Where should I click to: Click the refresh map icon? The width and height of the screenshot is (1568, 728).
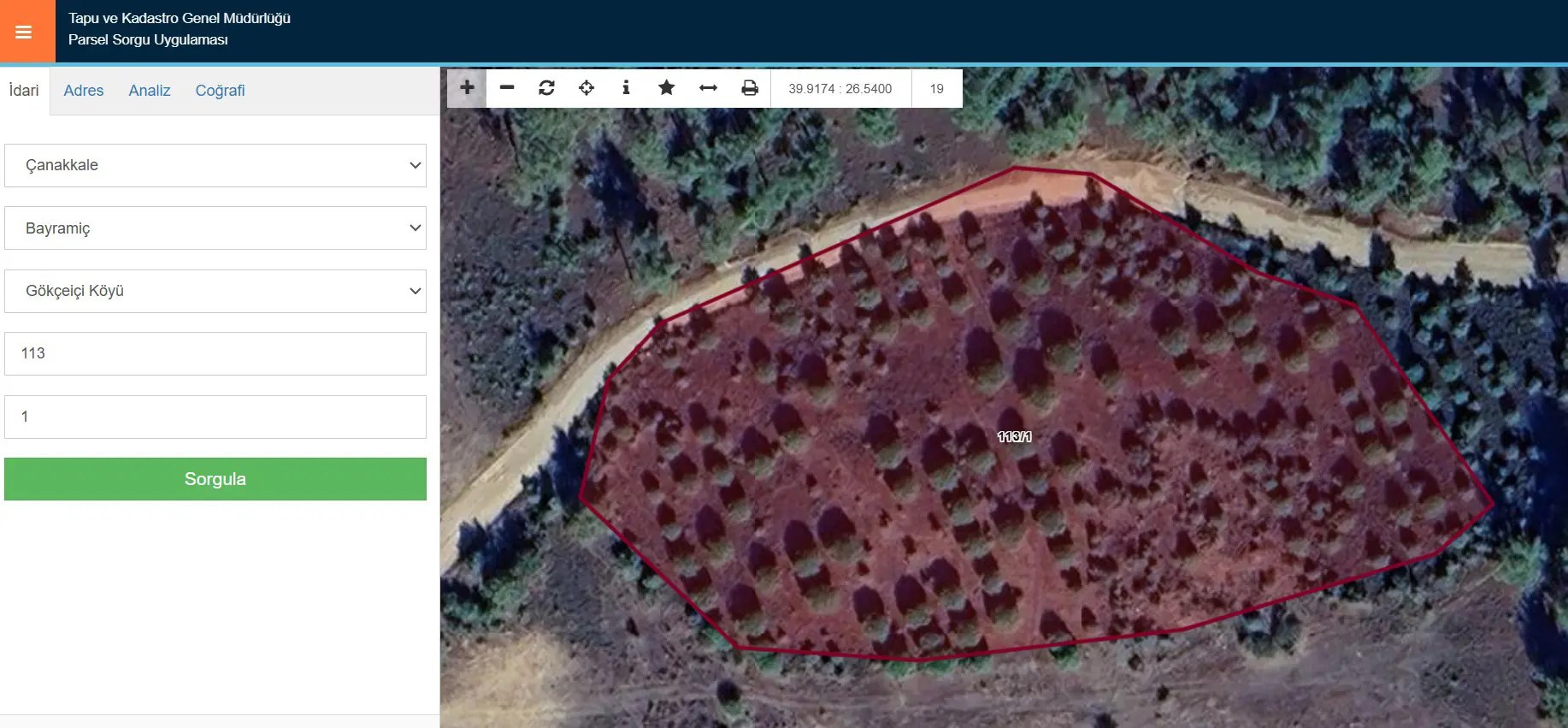[546, 87]
